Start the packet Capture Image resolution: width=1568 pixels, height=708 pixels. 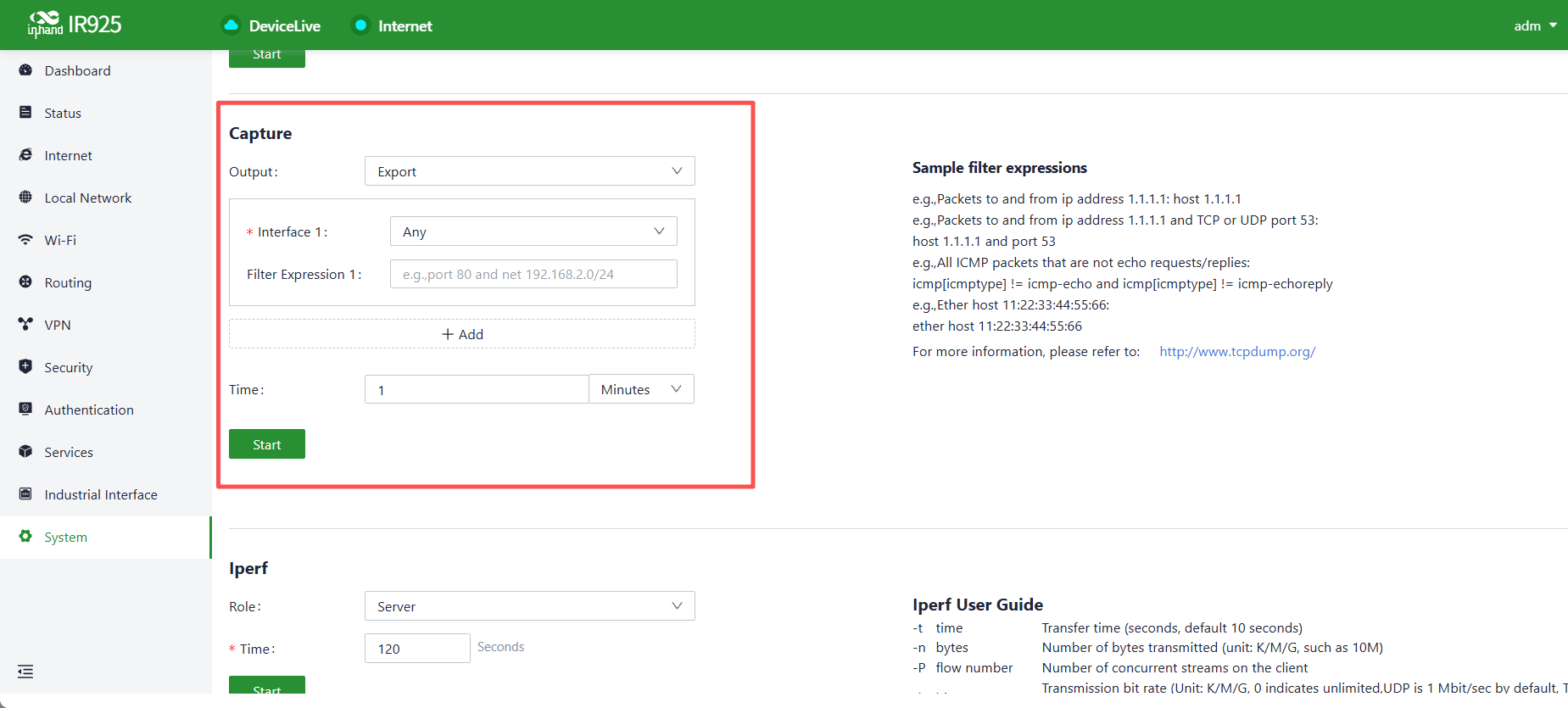267,444
